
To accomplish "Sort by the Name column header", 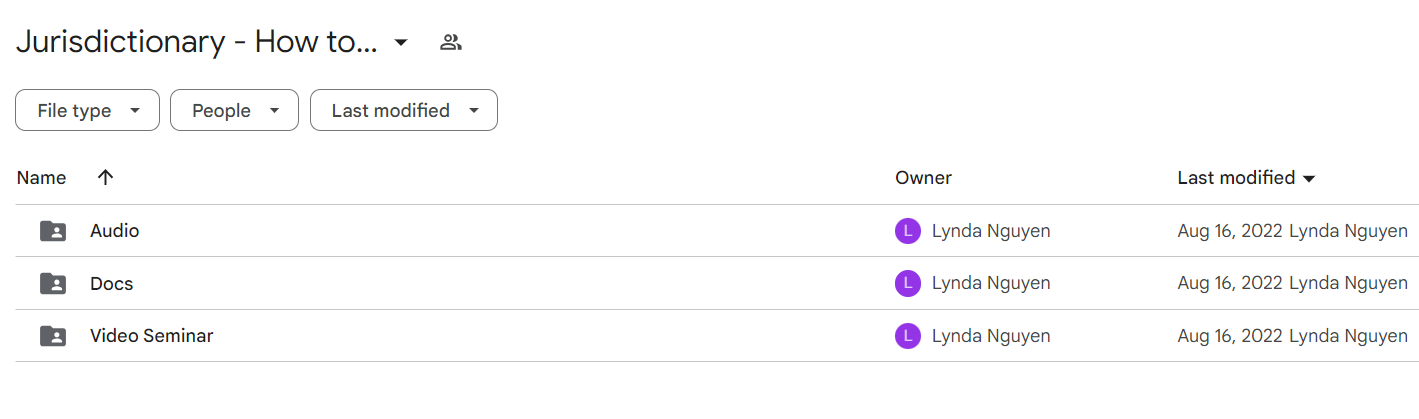I will (42, 178).
